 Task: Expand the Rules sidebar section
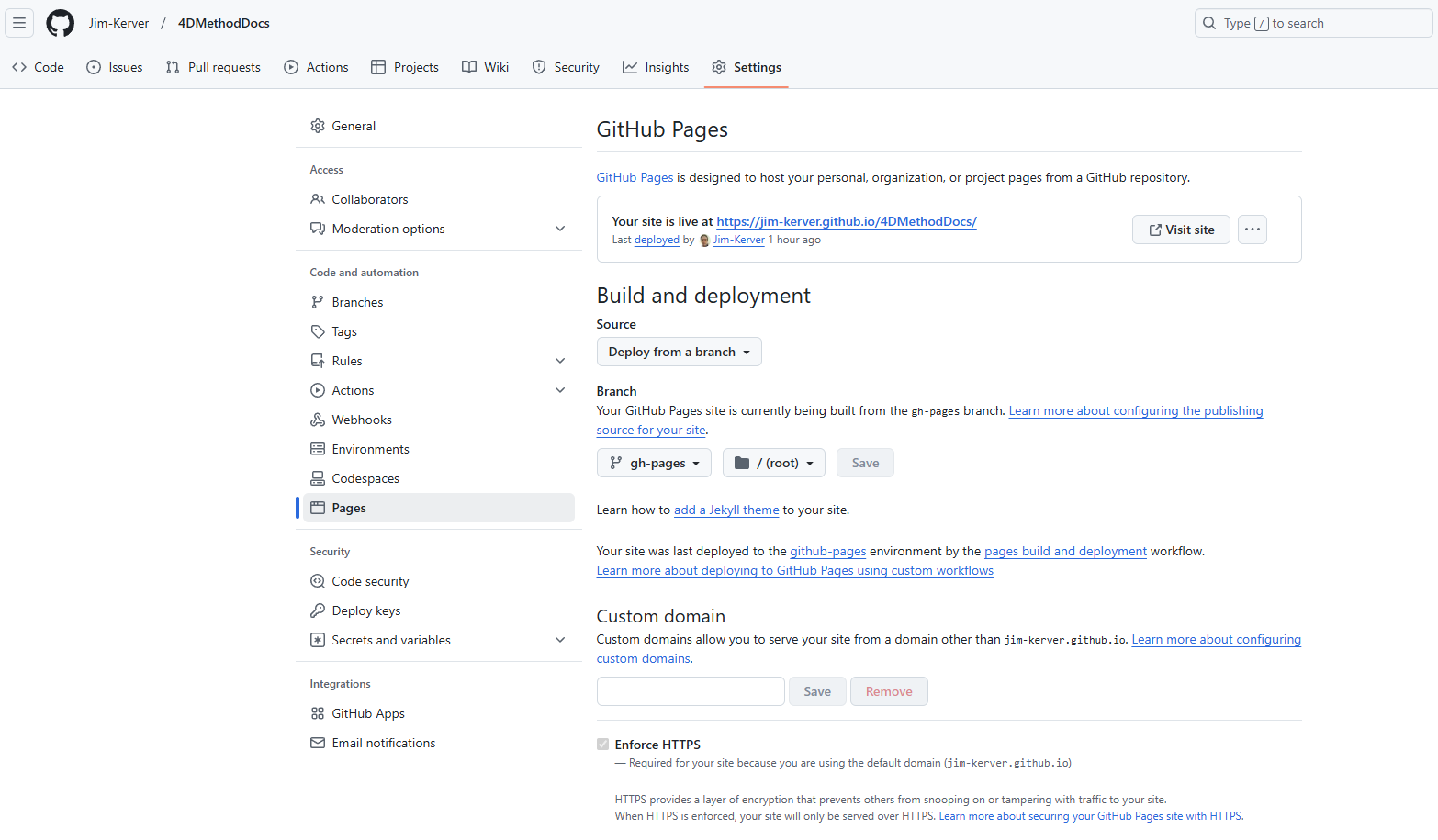560,361
